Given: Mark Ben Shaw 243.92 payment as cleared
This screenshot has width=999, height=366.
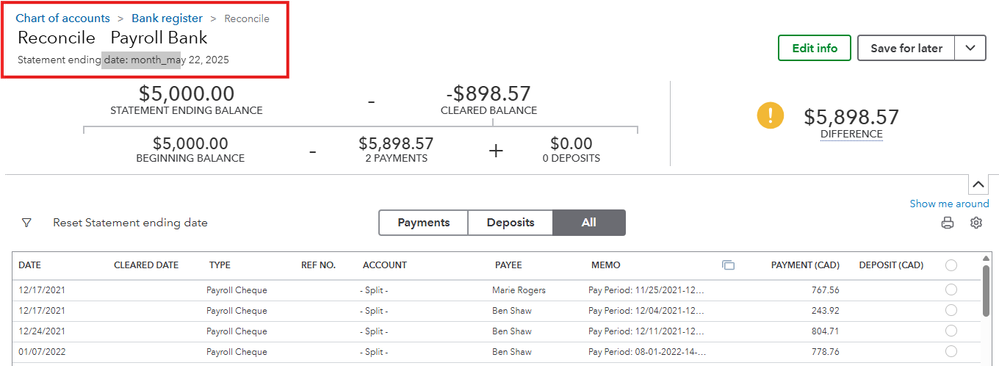Looking at the screenshot, I should click(x=951, y=311).
